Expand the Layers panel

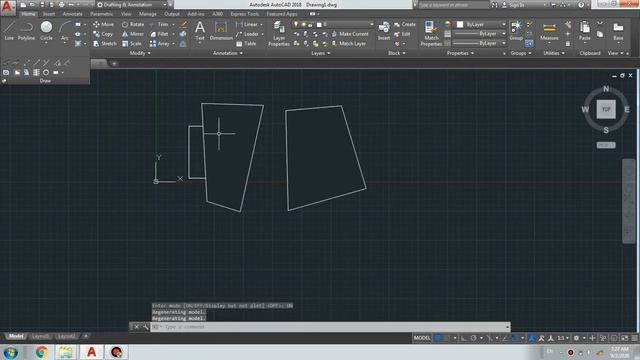tap(321, 53)
